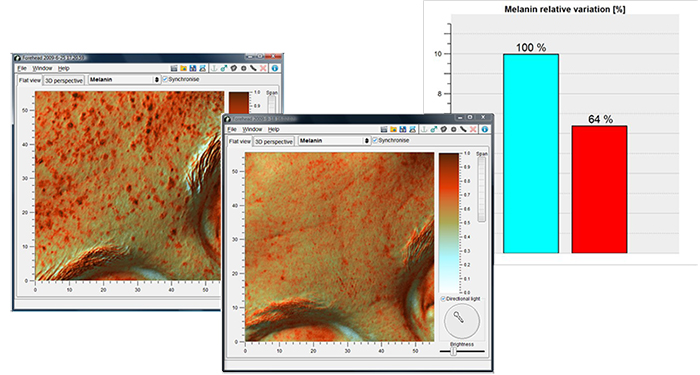Select the teal arrow tool in front window

(433, 129)
